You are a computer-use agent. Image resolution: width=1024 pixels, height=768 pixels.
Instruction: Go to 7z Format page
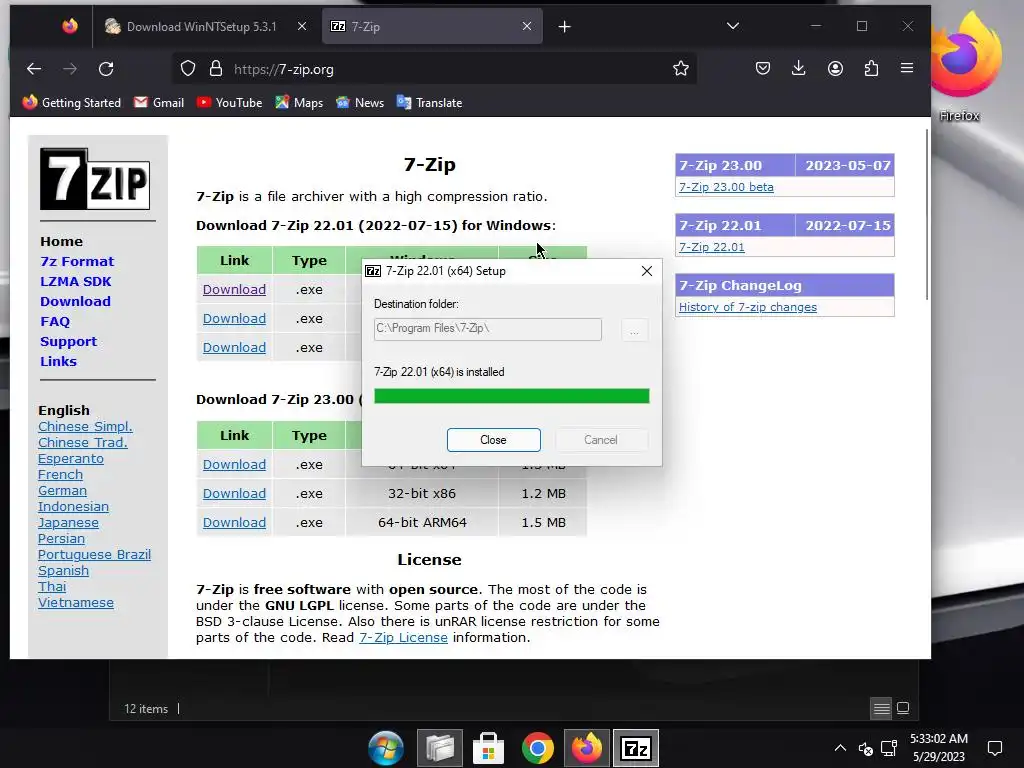click(77, 261)
